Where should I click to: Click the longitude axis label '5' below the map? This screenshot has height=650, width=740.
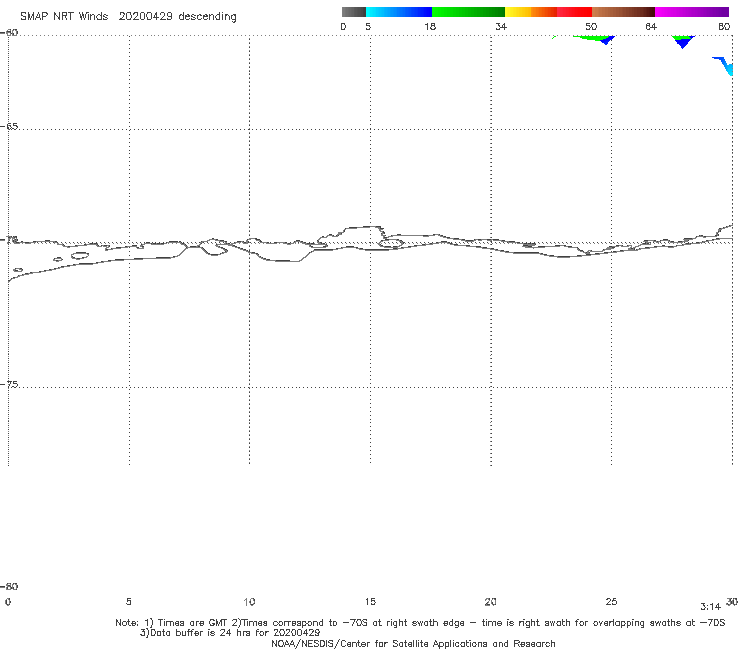pos(128,602)
